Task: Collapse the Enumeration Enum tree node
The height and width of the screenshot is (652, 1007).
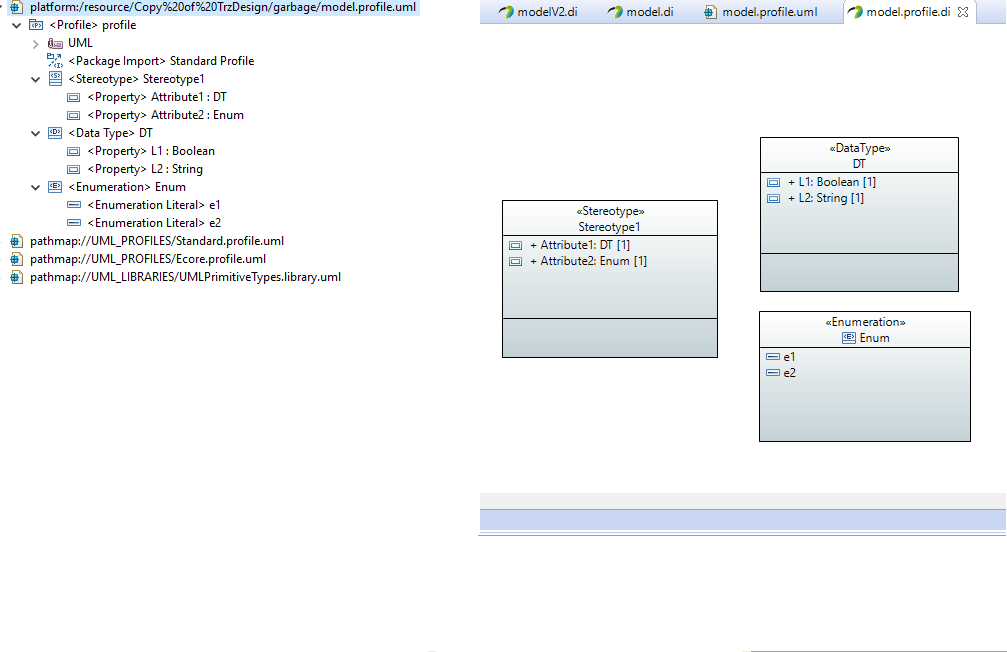Action: (x=36, y=188)
